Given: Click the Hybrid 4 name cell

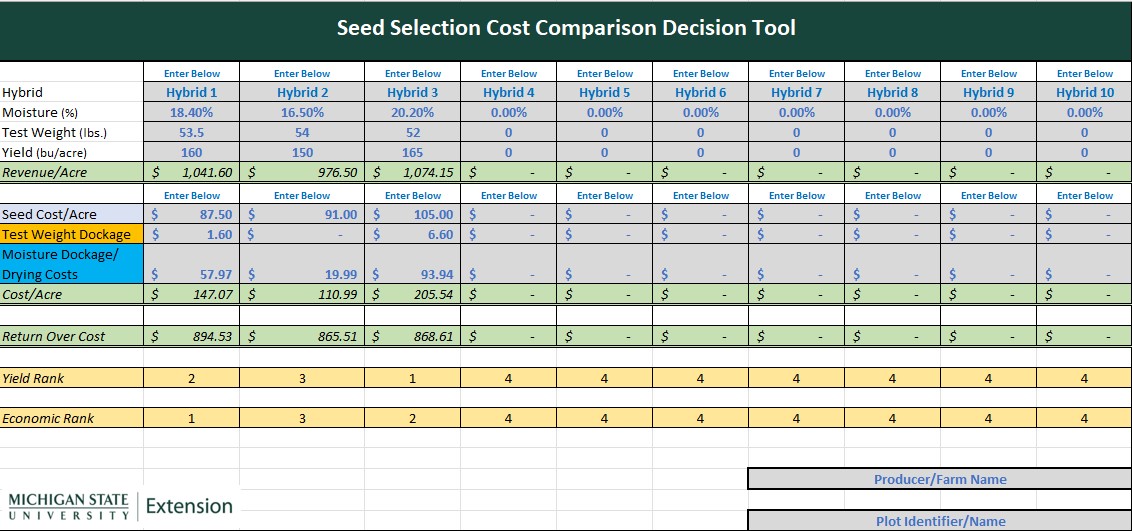Looking at the screenshot, I should pos(508,93).
